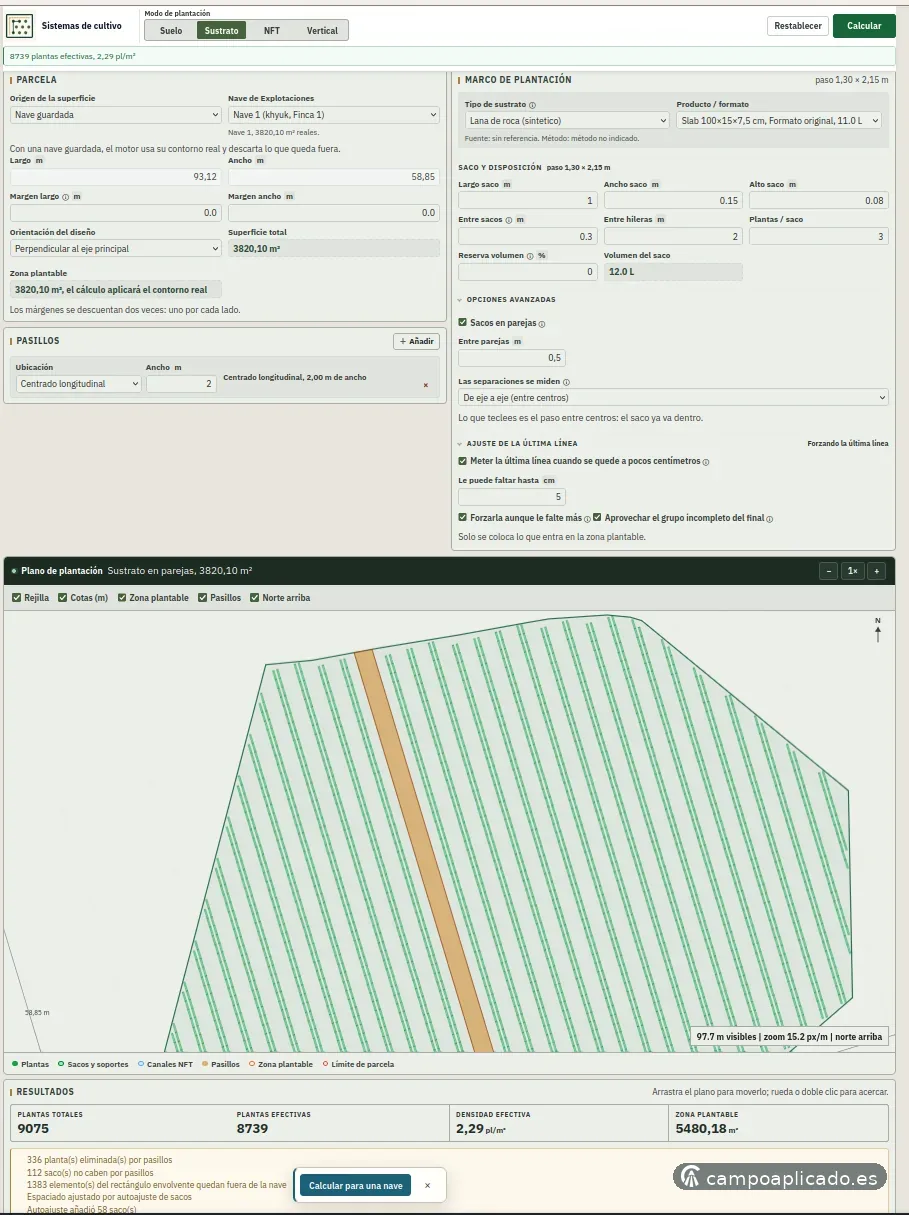The image size is (909, 1215).
Task: Click the Restablecer button
Action: (x=798, y=26)
